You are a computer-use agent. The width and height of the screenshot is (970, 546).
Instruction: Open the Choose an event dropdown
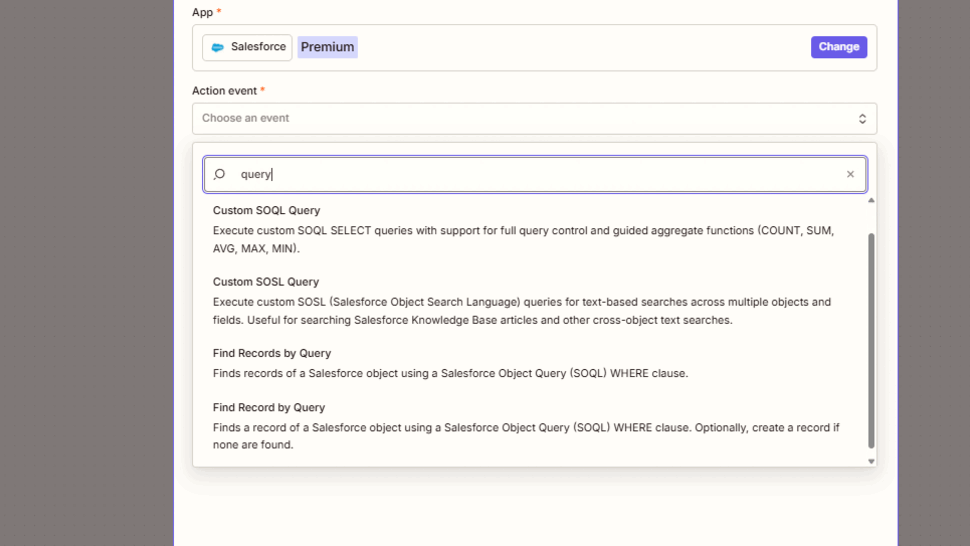[534, 118]
